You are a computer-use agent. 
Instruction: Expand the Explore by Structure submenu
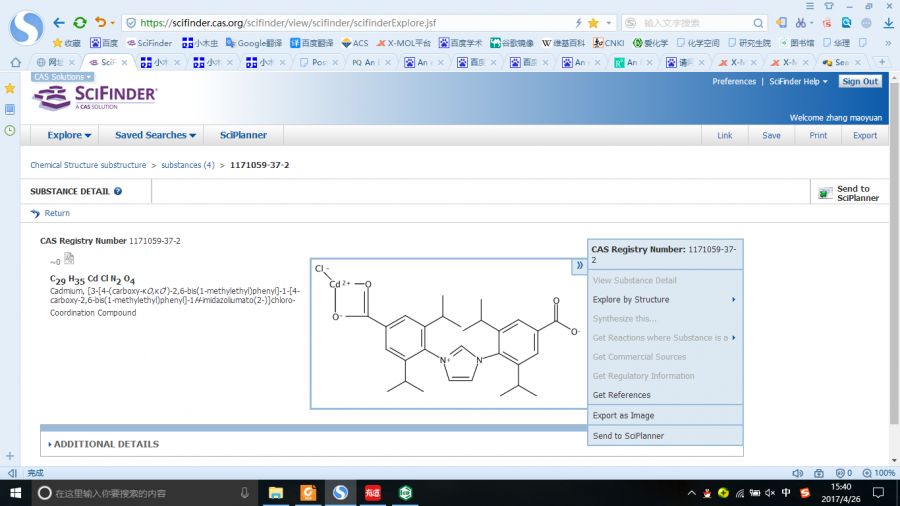coord(665,299)
